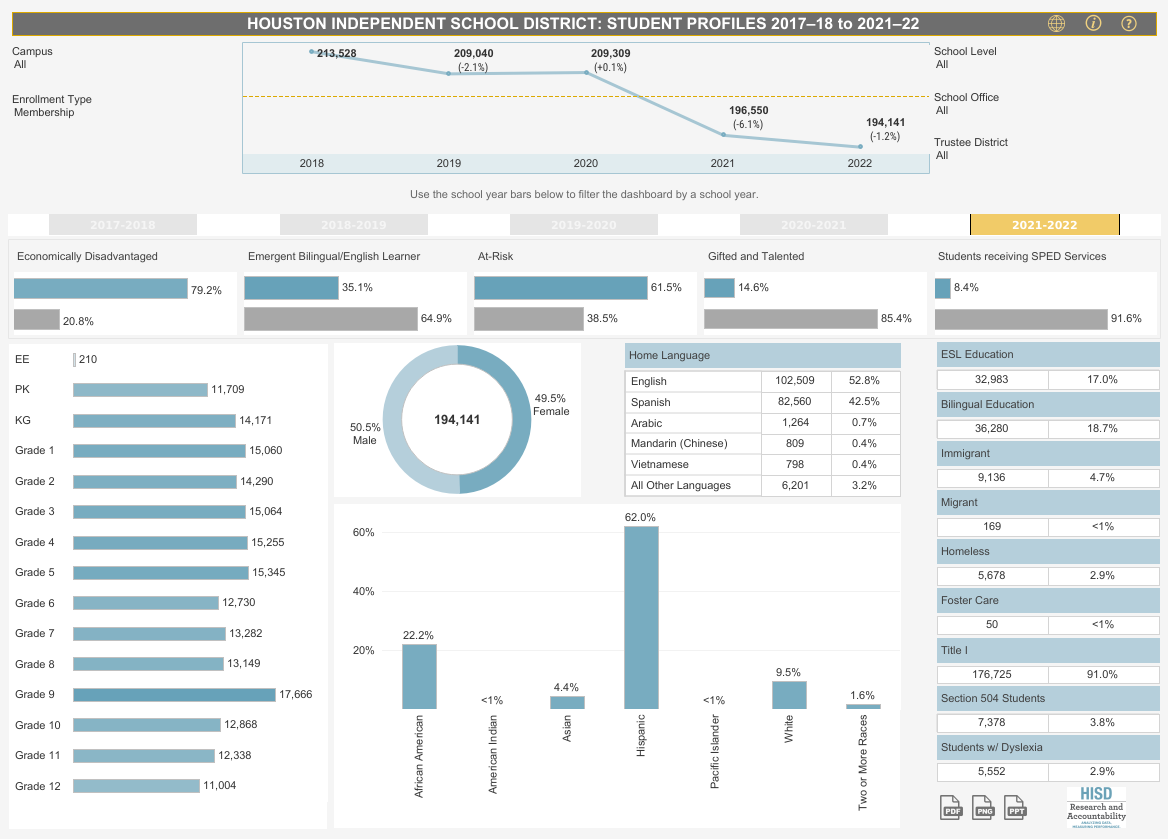
Task: Open the information icon in header
Action: click(x=1093, y=23)
